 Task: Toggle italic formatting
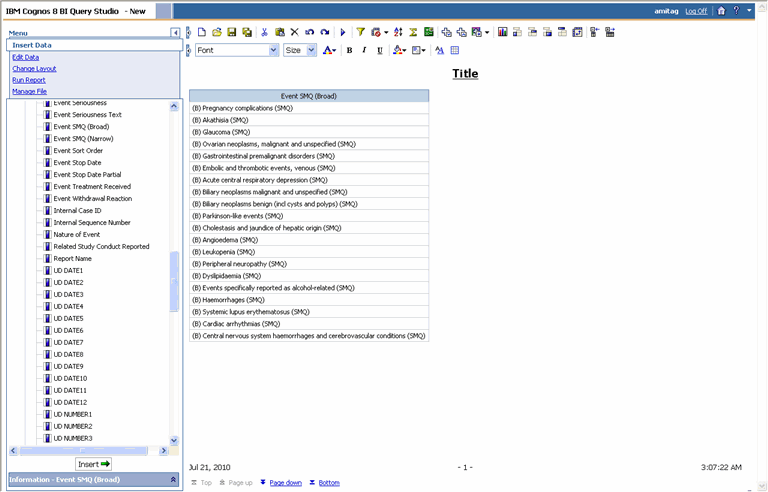pos(364,50)
